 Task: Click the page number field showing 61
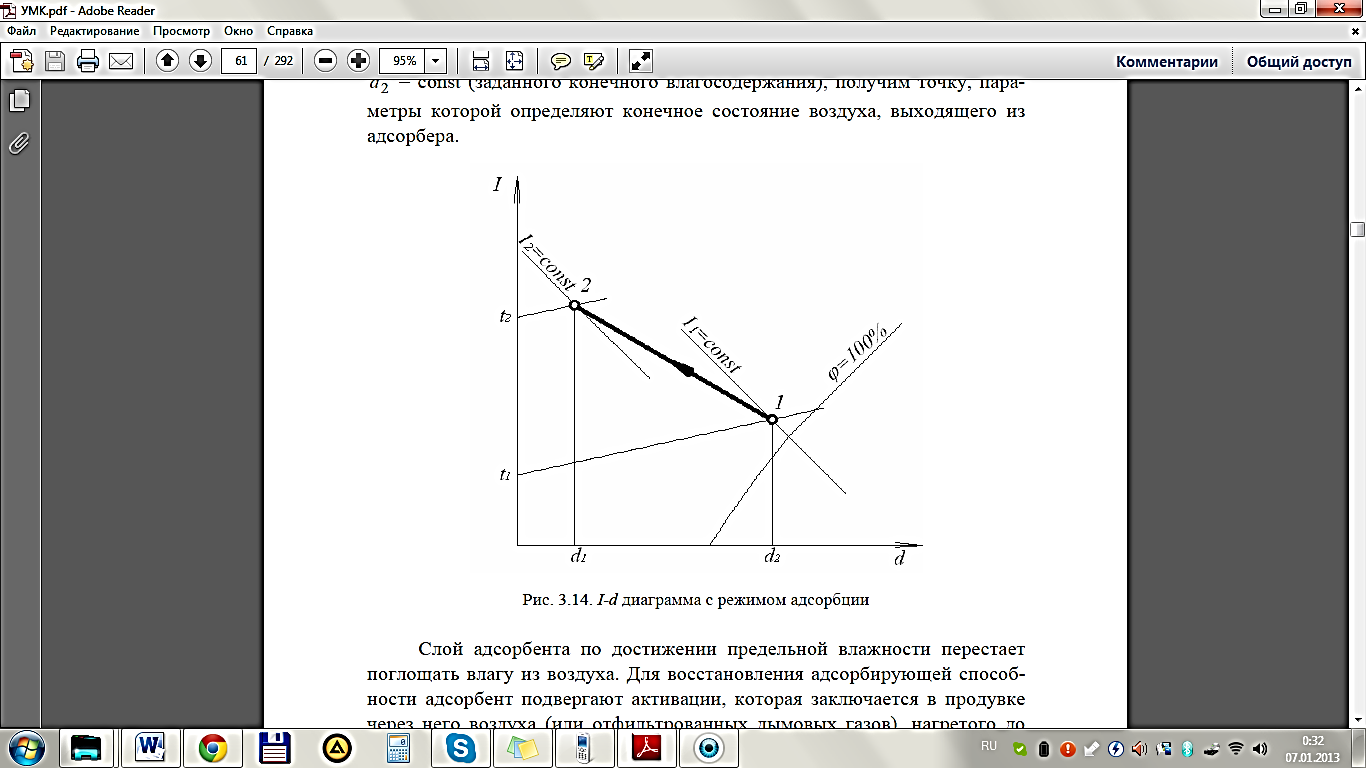coord(239,61)
